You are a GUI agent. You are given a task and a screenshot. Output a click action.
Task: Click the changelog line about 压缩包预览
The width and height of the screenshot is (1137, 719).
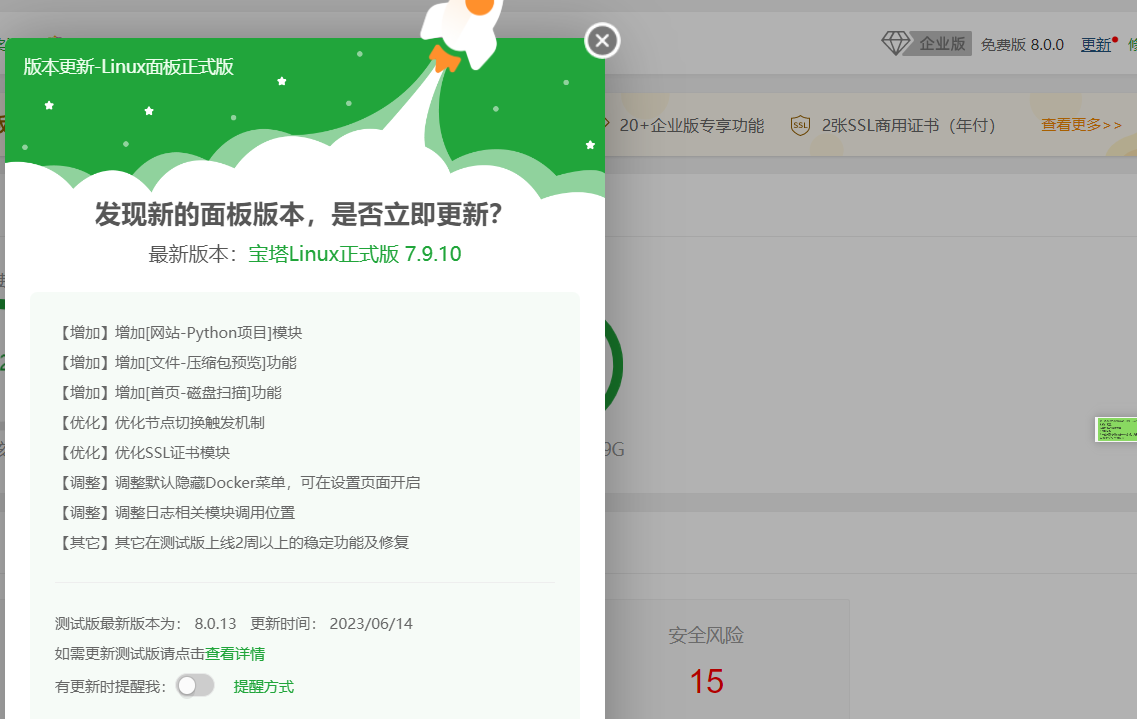(177, 362)
